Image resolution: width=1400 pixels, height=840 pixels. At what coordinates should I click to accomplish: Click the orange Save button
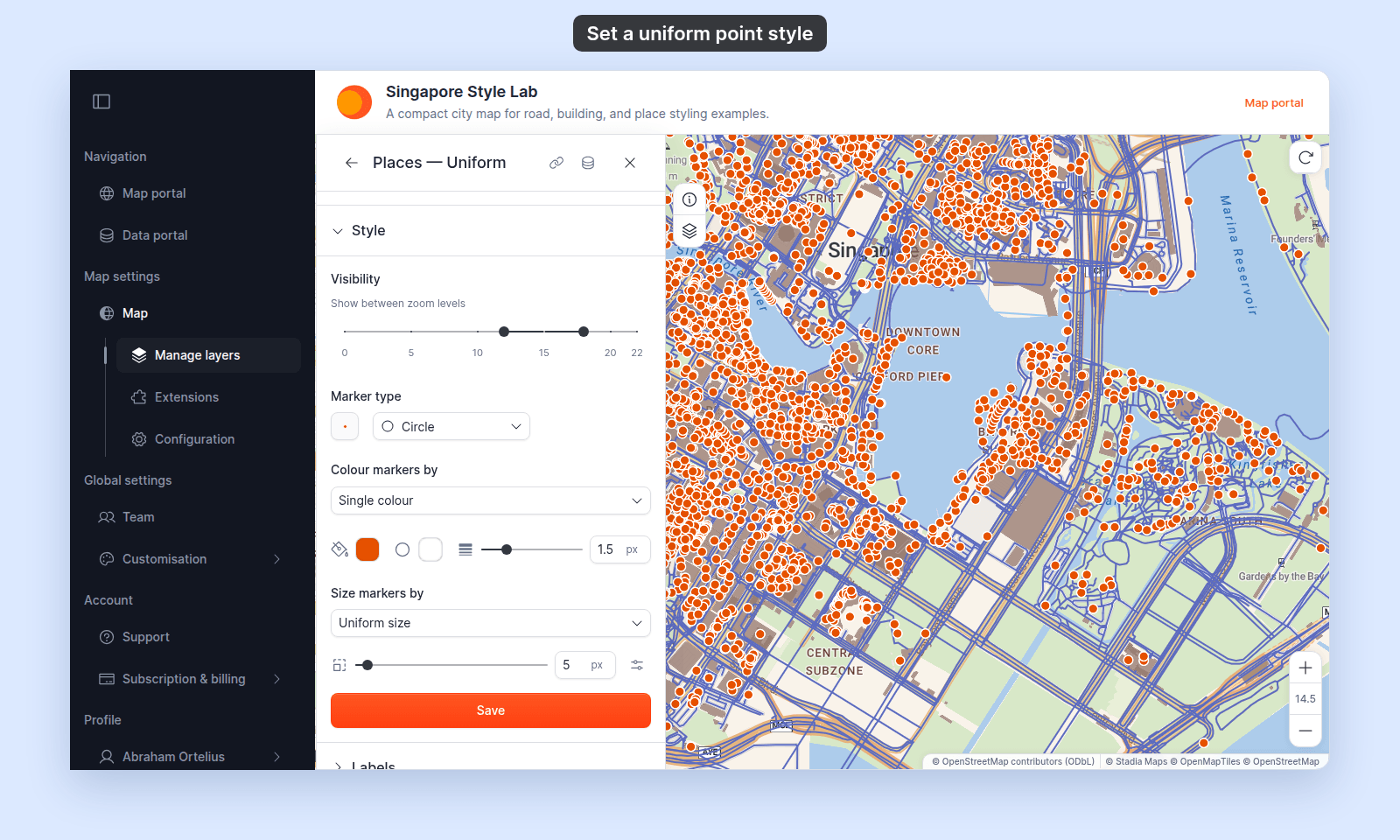pos(491,710)
